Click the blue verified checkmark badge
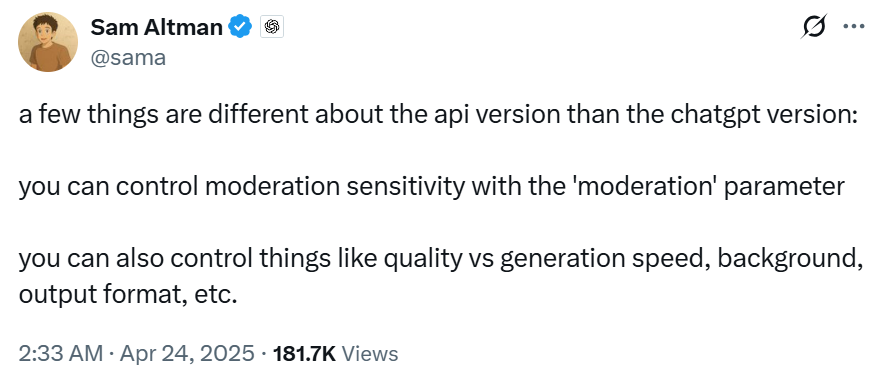The width and height of the screenshot is (891, 376). 240,27
